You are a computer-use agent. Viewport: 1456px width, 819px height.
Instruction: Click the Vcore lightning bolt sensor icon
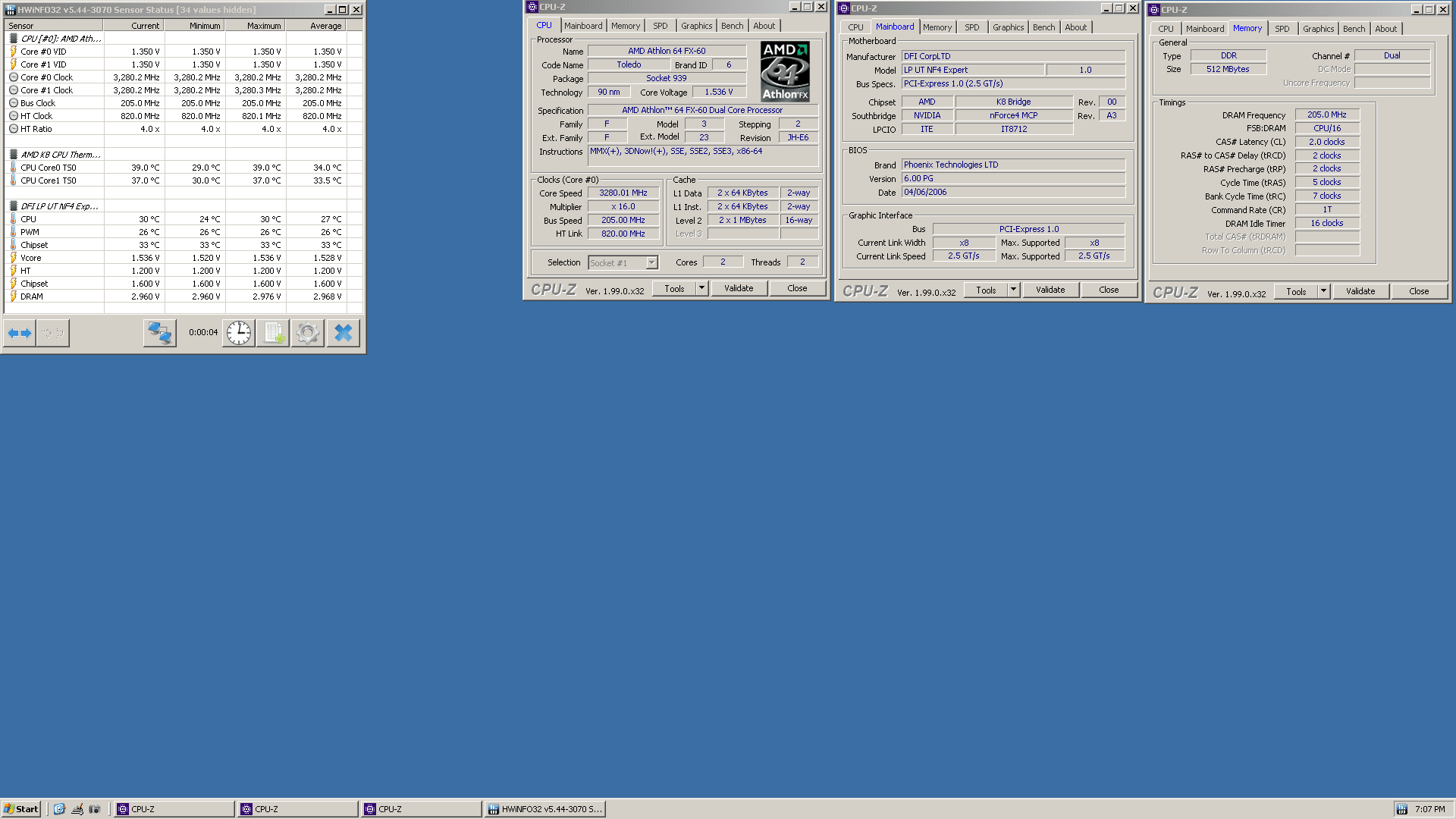pyautogui.click(x=13, y=258)
